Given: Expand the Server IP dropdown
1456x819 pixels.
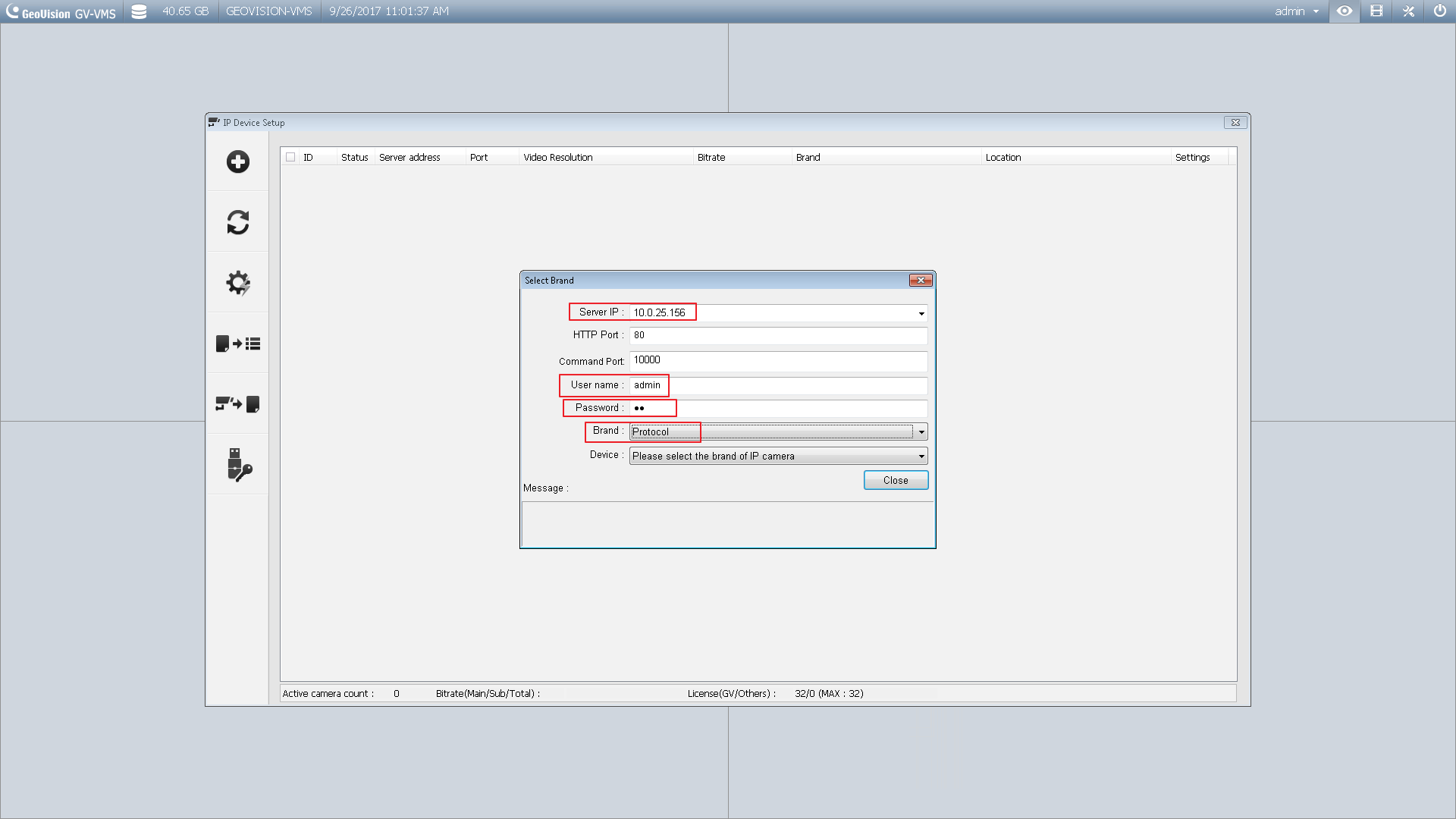Looking at the screenshot, I should pyautogui.click(x=921, y=313).
